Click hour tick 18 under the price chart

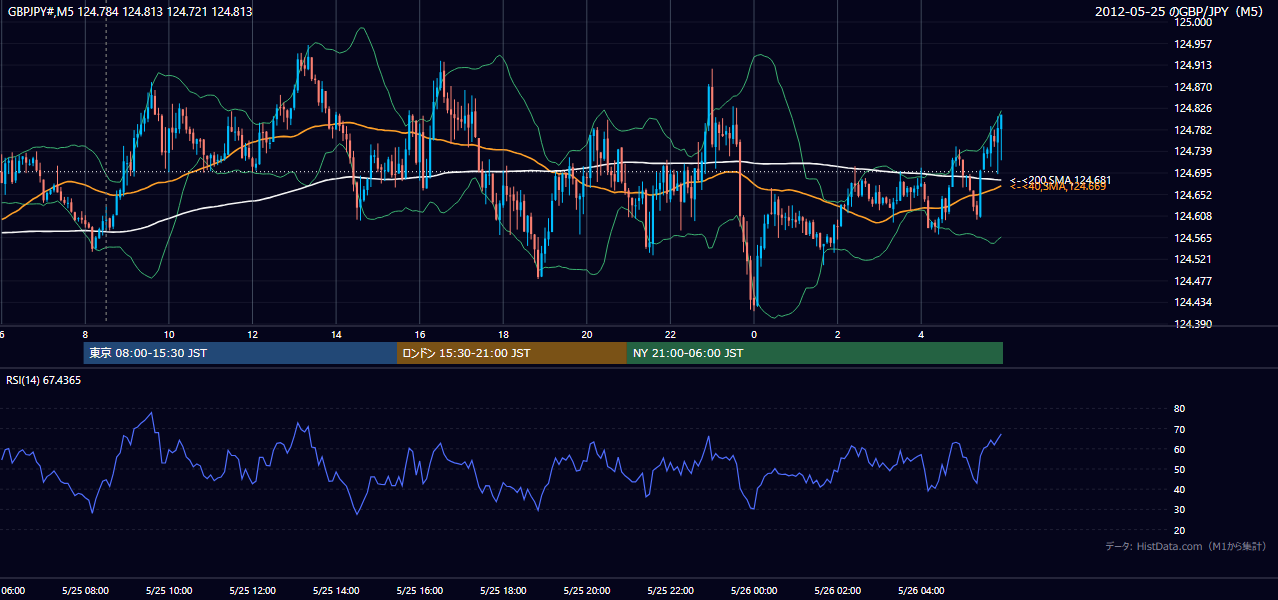(503, 335)
